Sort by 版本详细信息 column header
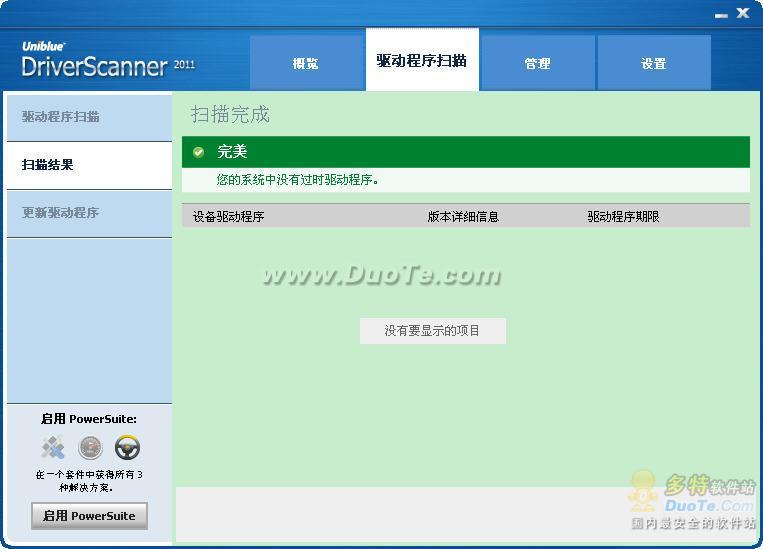Viewport: 763px width, 549px height. pos(463,217)
